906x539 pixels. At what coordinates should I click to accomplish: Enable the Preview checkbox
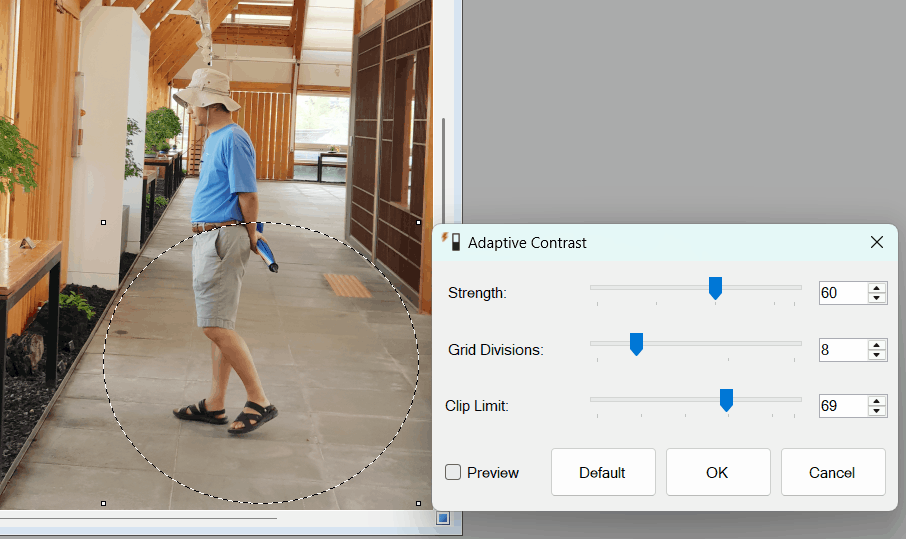(x=453, y=473)
